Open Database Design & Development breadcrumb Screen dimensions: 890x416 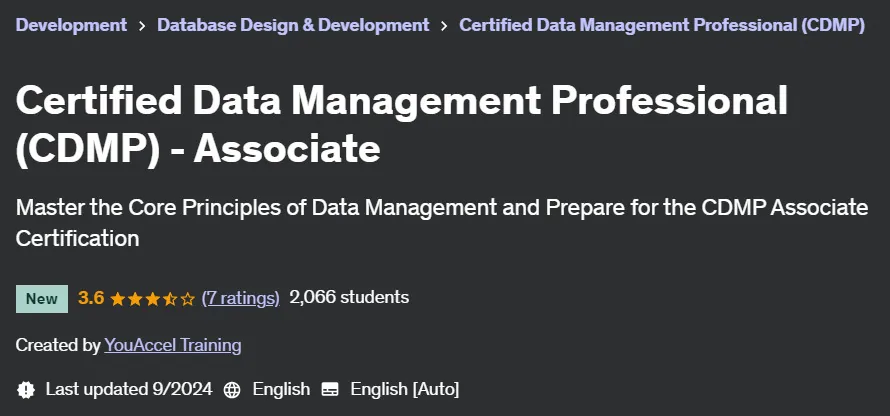coord(293,25)
